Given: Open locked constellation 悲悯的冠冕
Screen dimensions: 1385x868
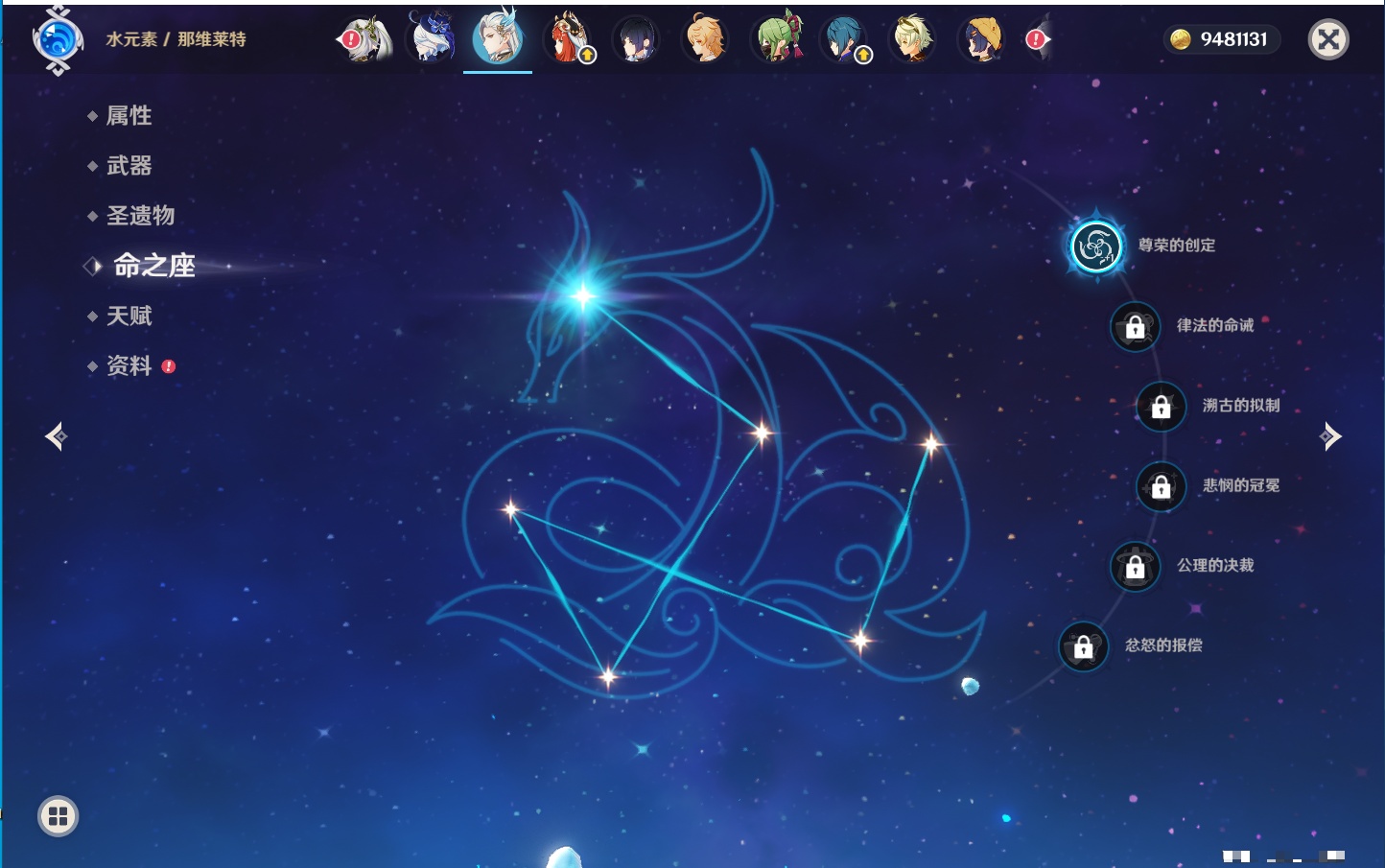Looking at the screenshot, I should click(1161, 486).
